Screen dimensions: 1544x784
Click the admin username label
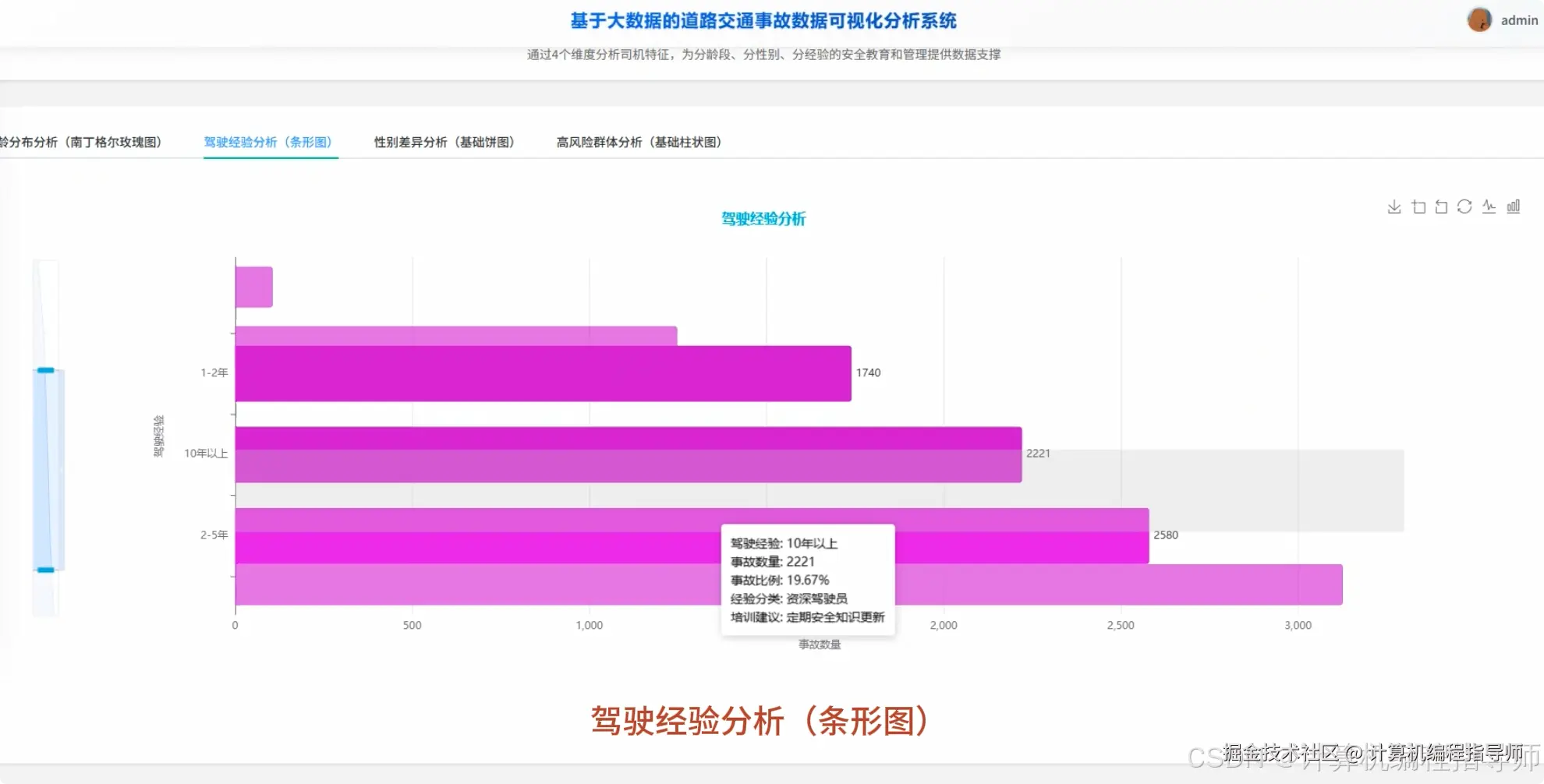[x=1519, y=20]
